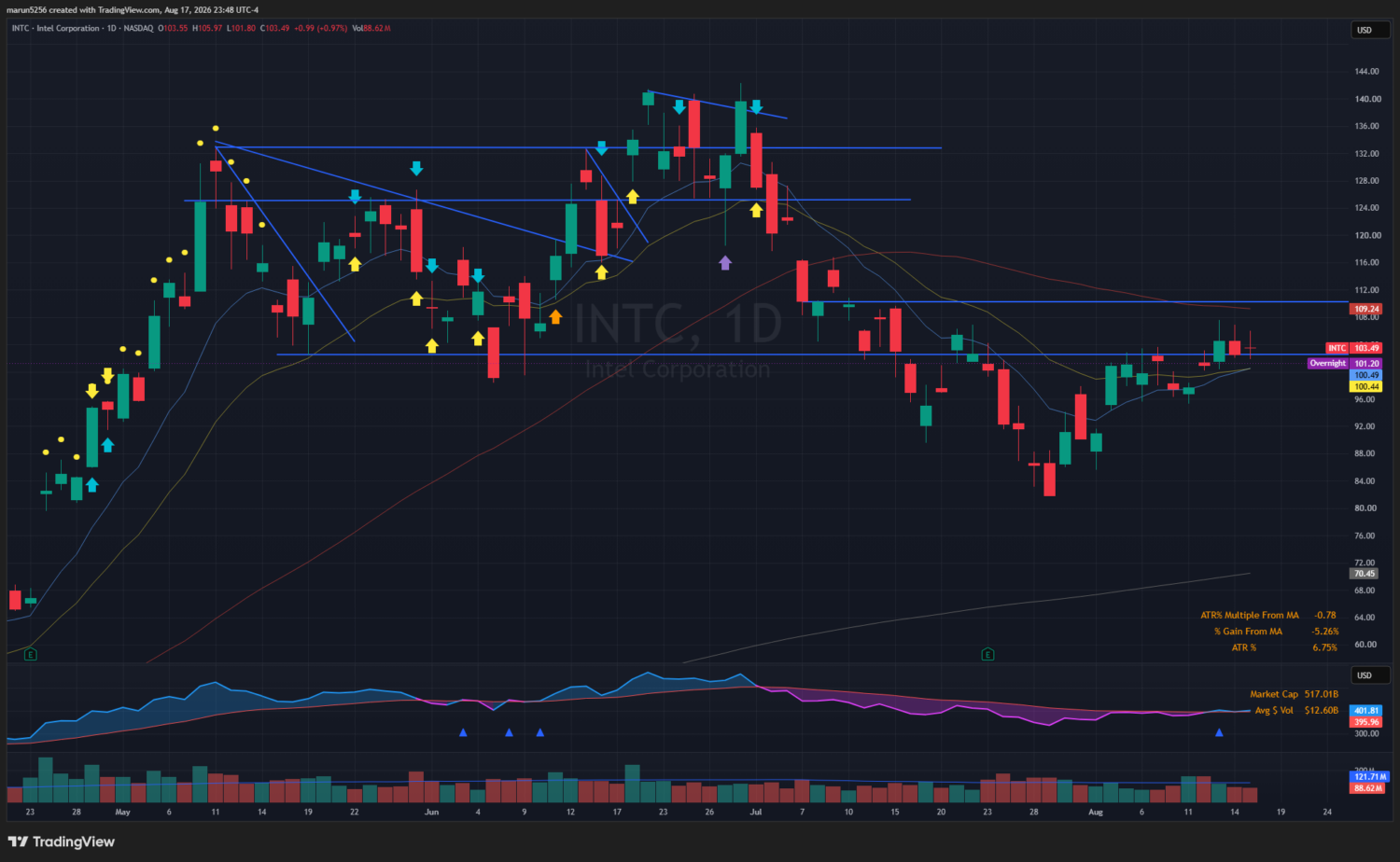Click the purple Overnight price label

1345,364
